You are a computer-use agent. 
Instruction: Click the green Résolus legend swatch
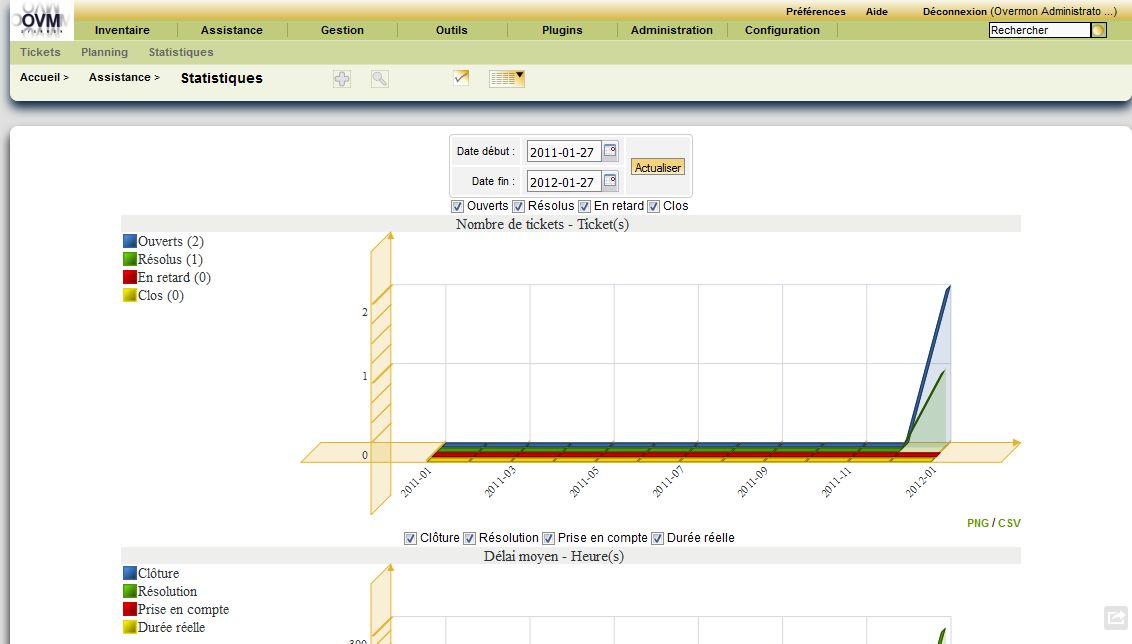click(x=130, y=259)
